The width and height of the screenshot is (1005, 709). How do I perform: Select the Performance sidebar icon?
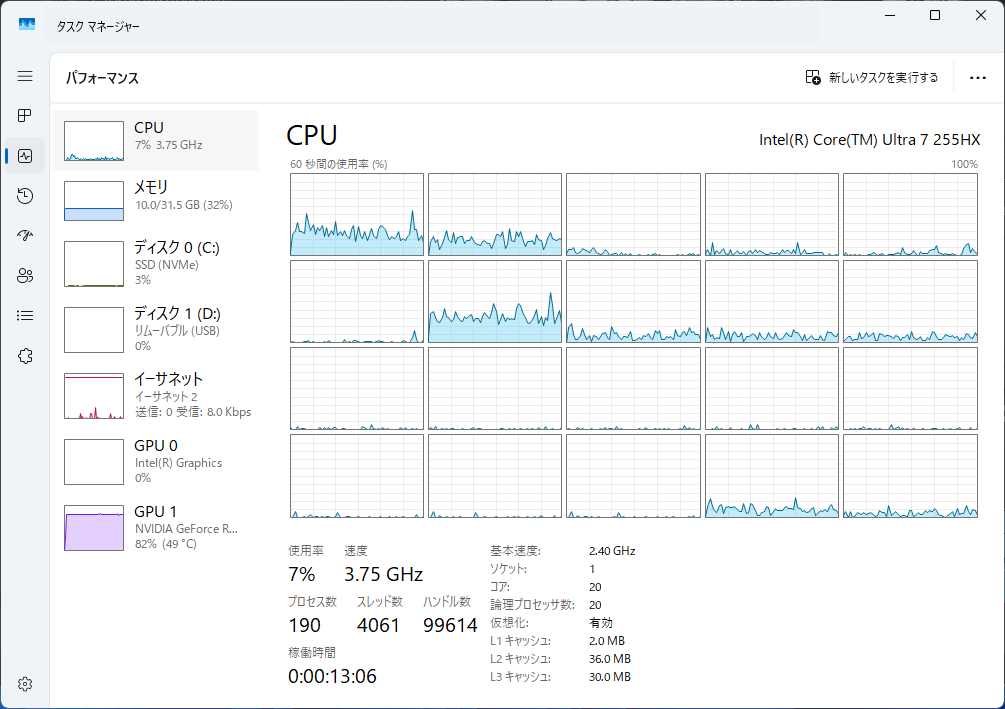pos(25,156)
